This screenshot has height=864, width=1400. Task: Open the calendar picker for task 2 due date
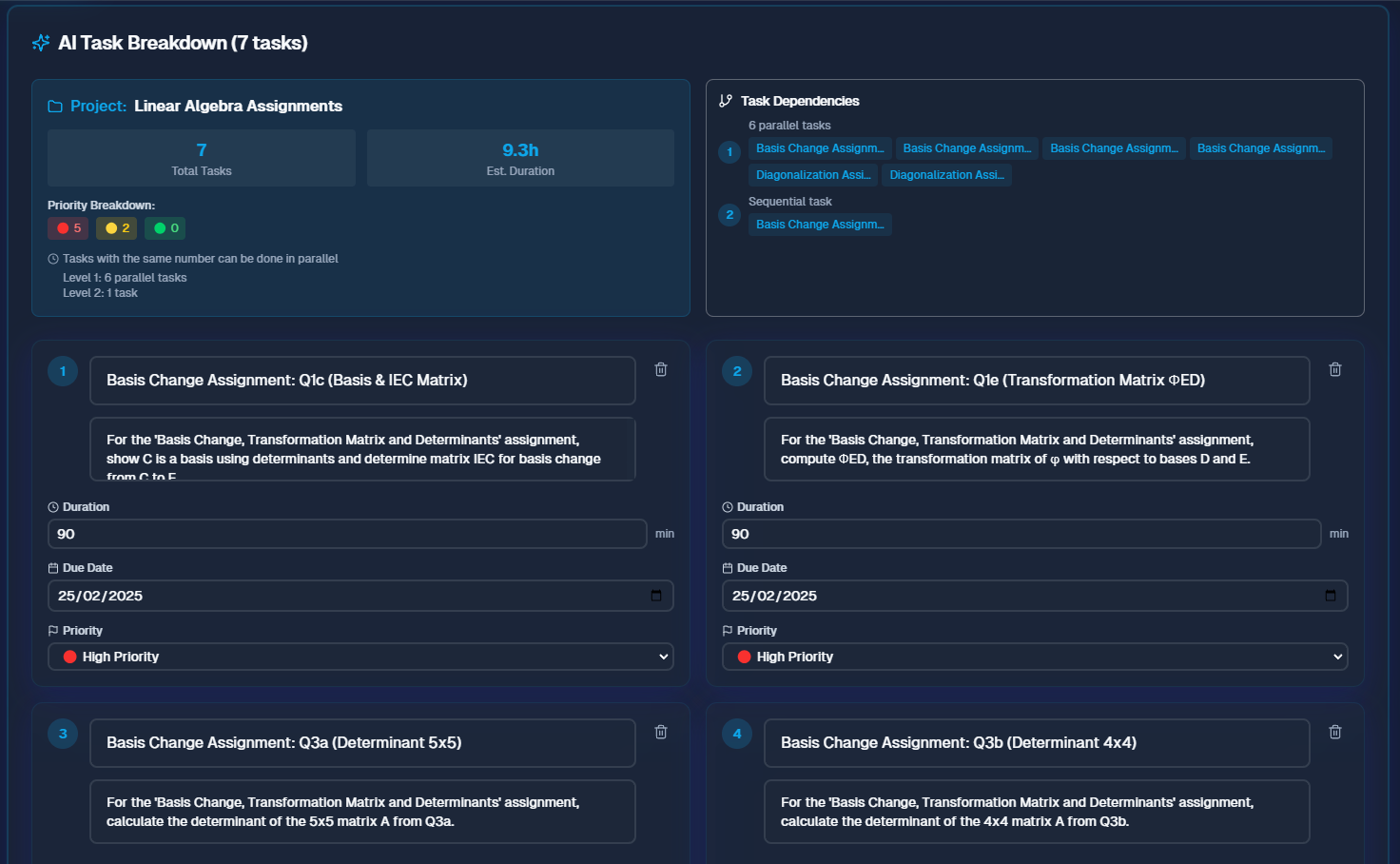click(x=1331, y=596)
